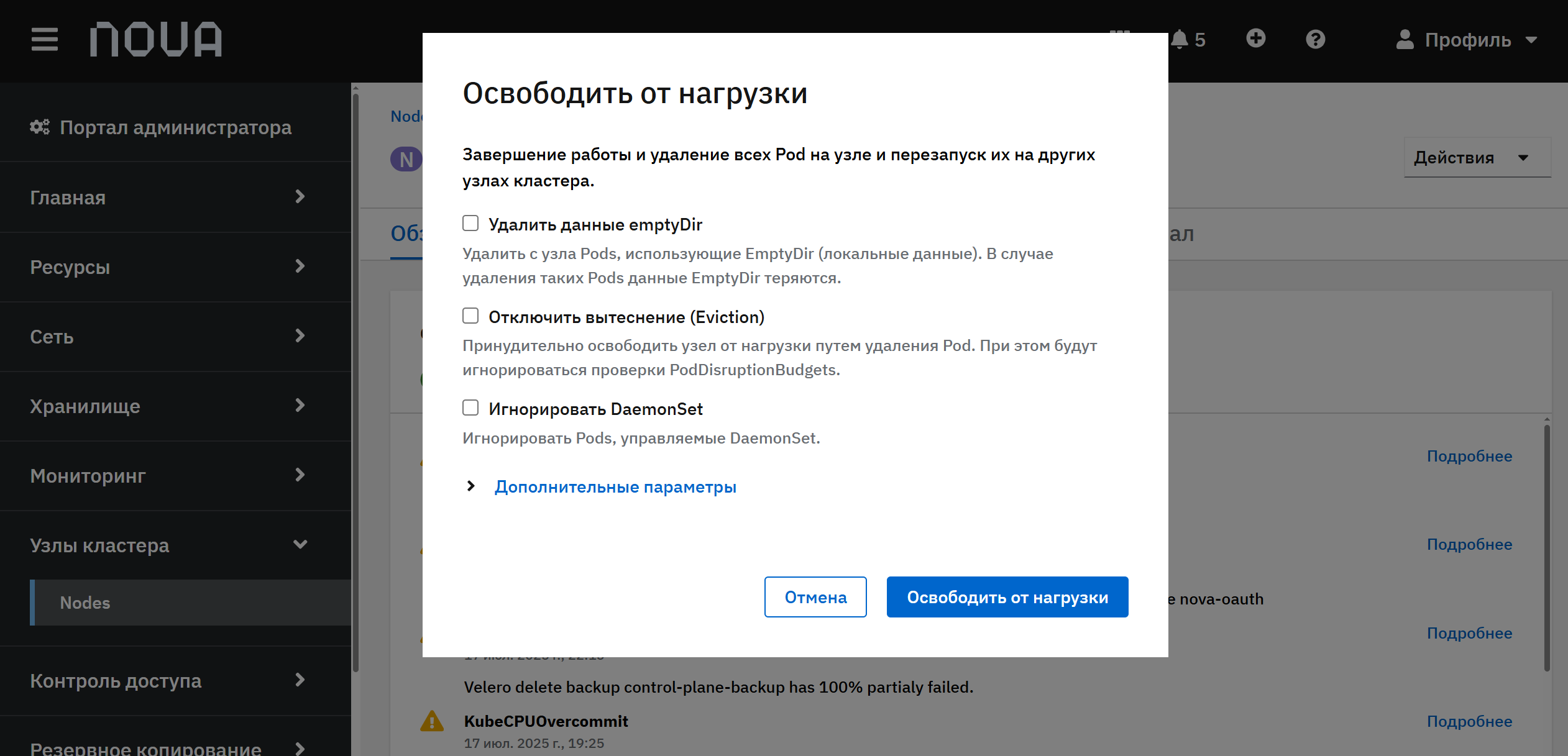Click the plus add-resource icon
Screen dimensions: 1568x756
click(x=1256, y=39)
